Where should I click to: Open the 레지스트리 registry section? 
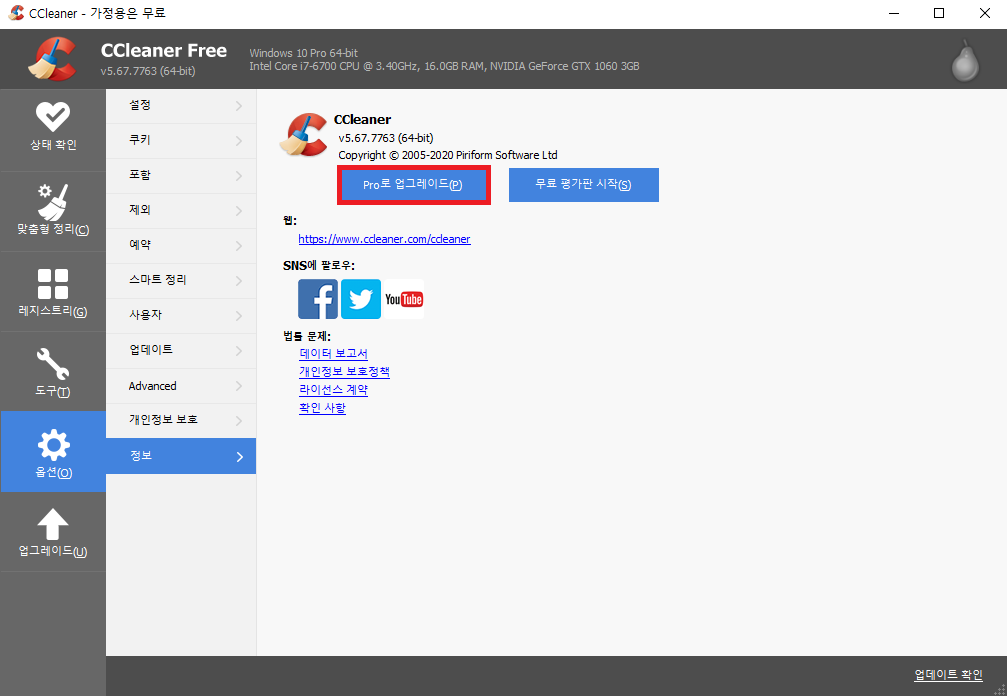(53, 291)
